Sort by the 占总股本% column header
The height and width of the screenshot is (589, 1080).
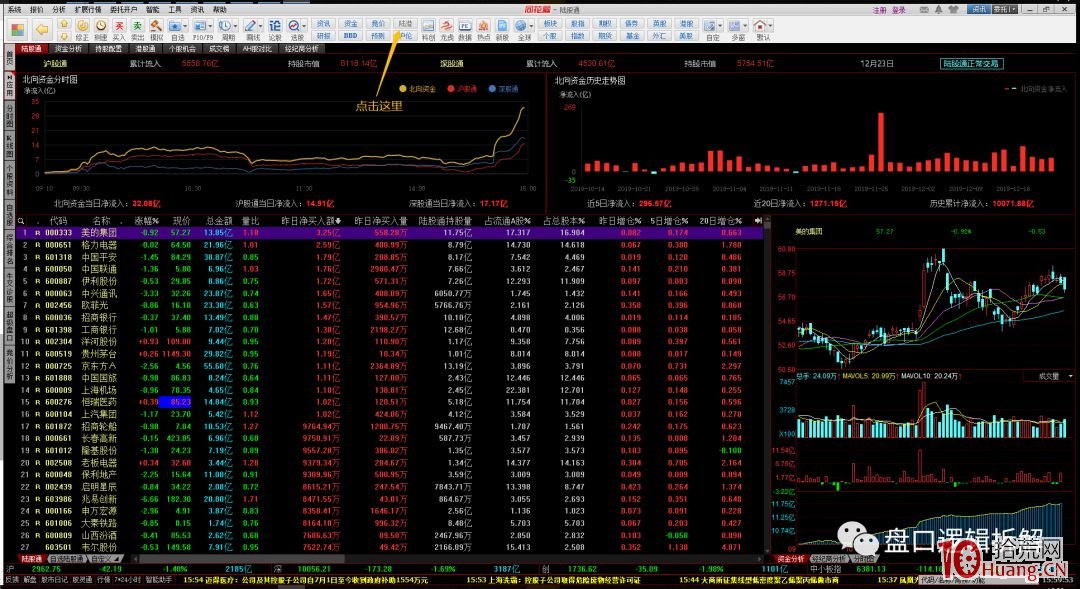pos(564,221)
